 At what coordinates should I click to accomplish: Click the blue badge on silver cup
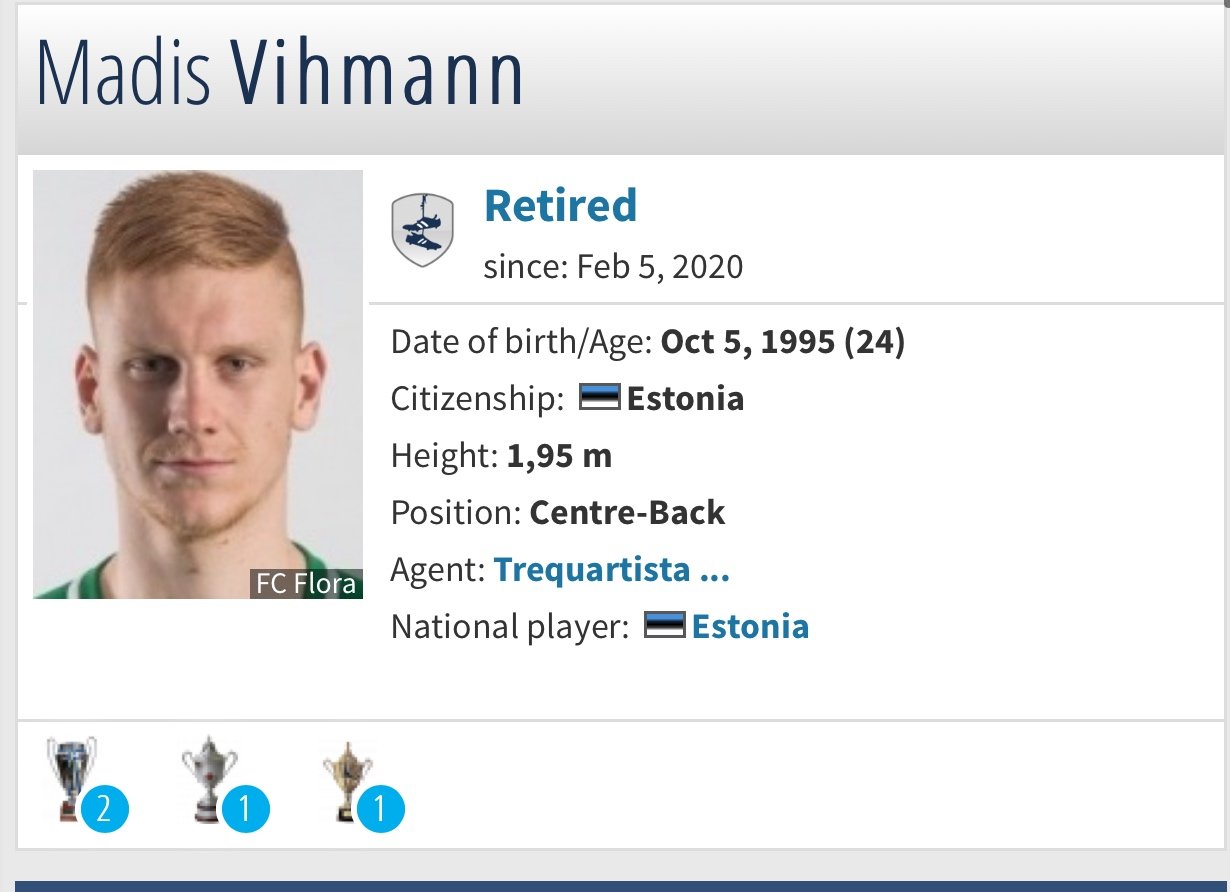point(246,809)
